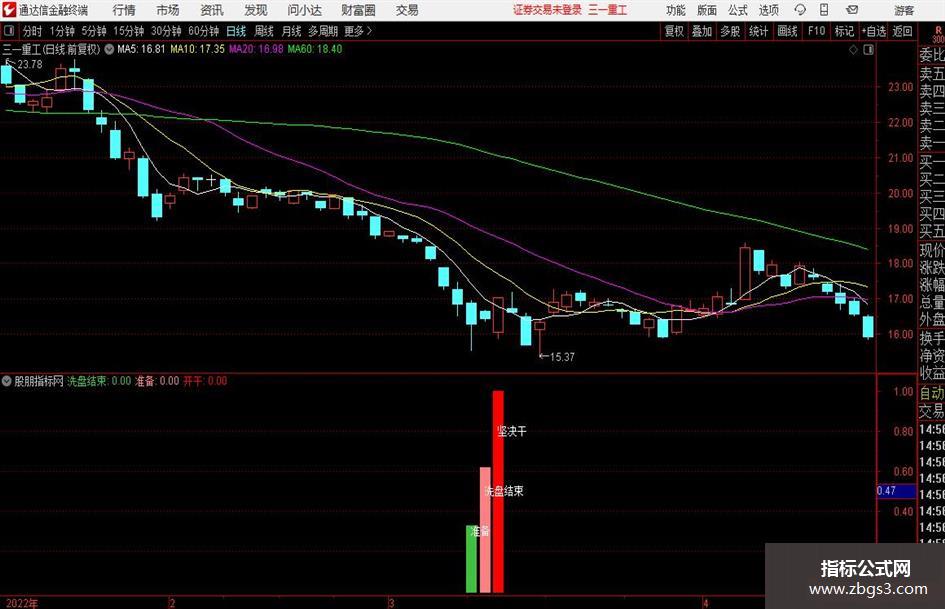Screen dimensions: 945x609
Task: Switch to 30分钟 period tab
Action: tap(166, 31)
